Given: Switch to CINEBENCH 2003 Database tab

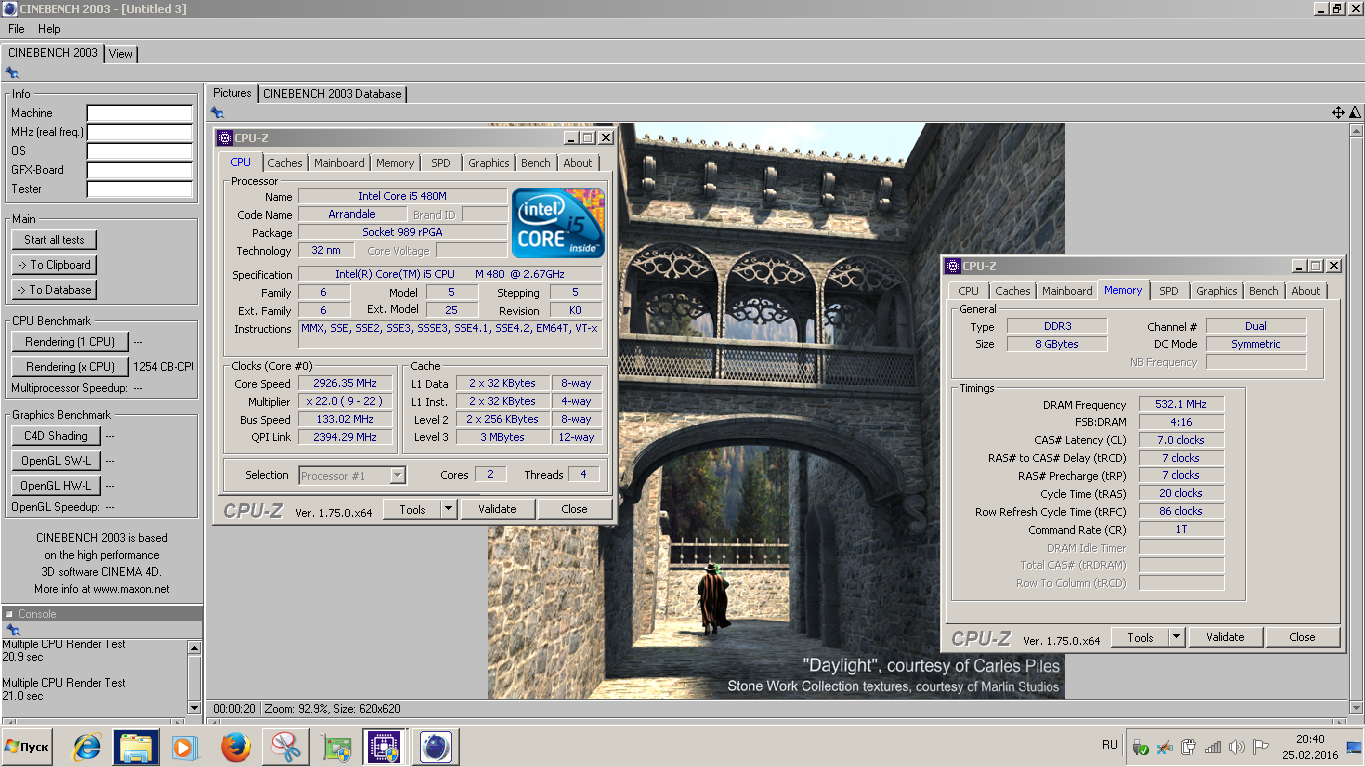Looking at the screenshot, I should [x=332, y=94].
